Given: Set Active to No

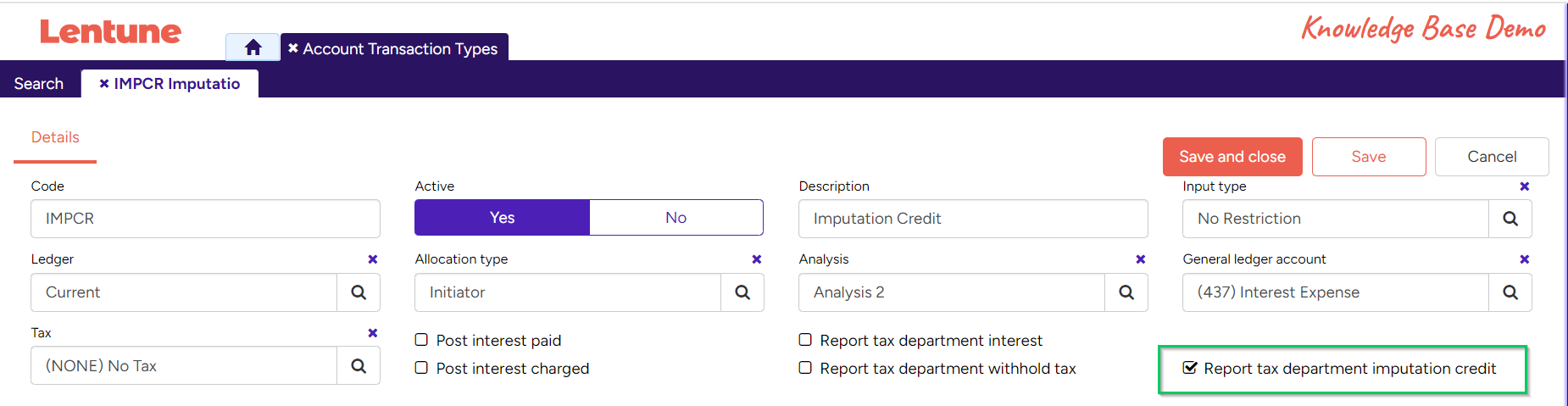Looking at the screenshot, I should [676, 218].
